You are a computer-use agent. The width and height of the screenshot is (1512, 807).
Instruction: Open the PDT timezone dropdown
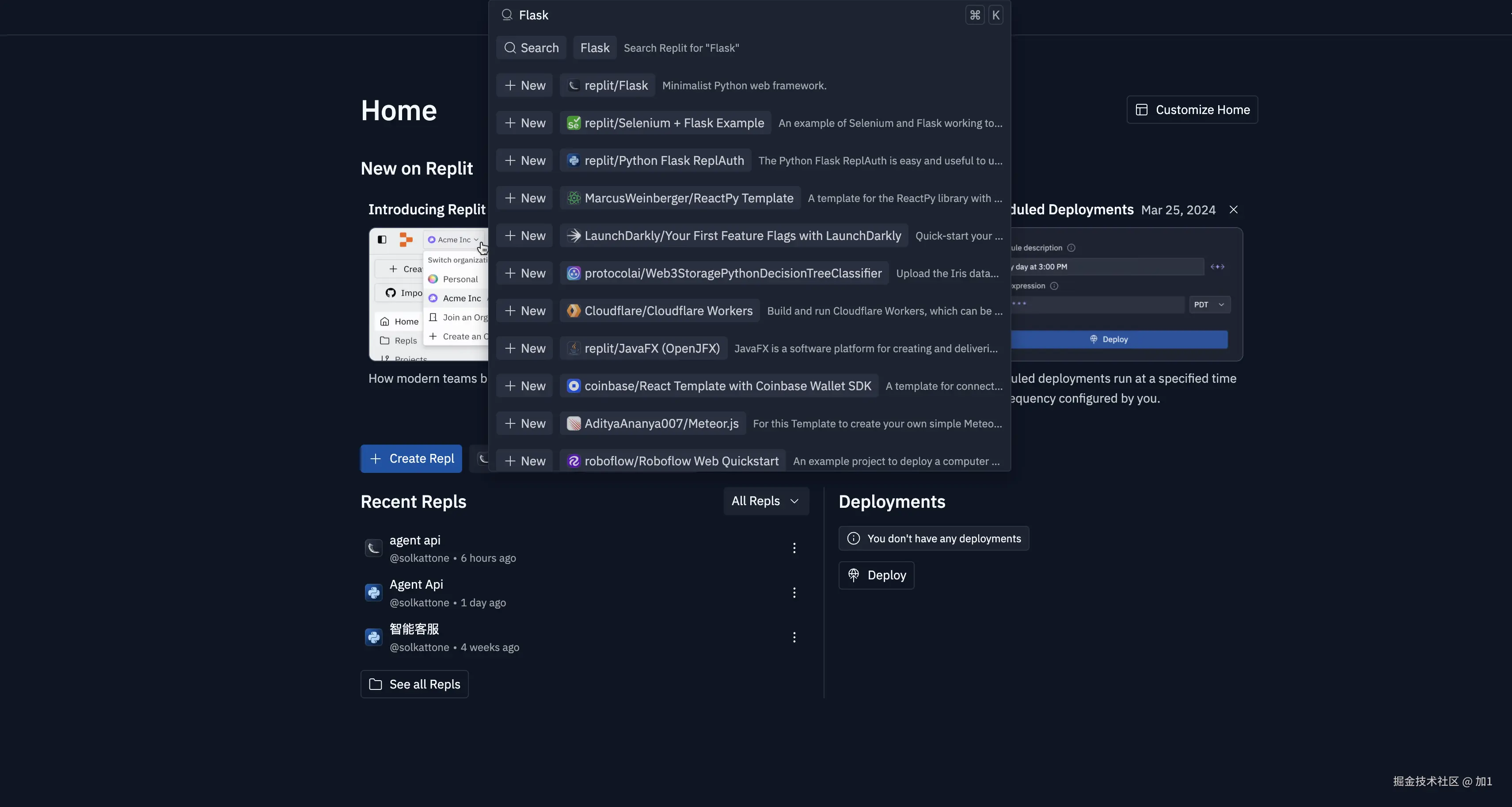point(1209,305)
